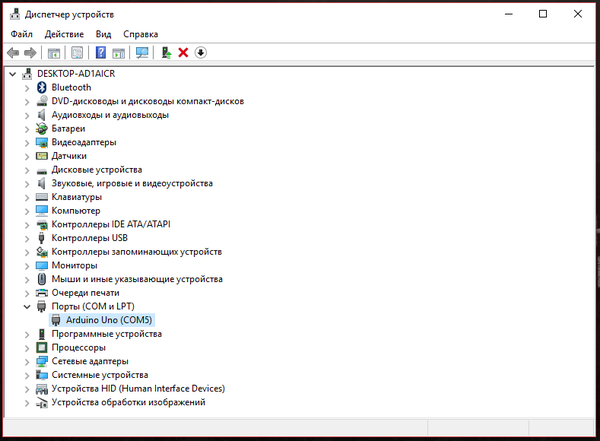Select the Видеоадаптеры label
The height and width of the screenshot is (441, 600).
(84, 142)
